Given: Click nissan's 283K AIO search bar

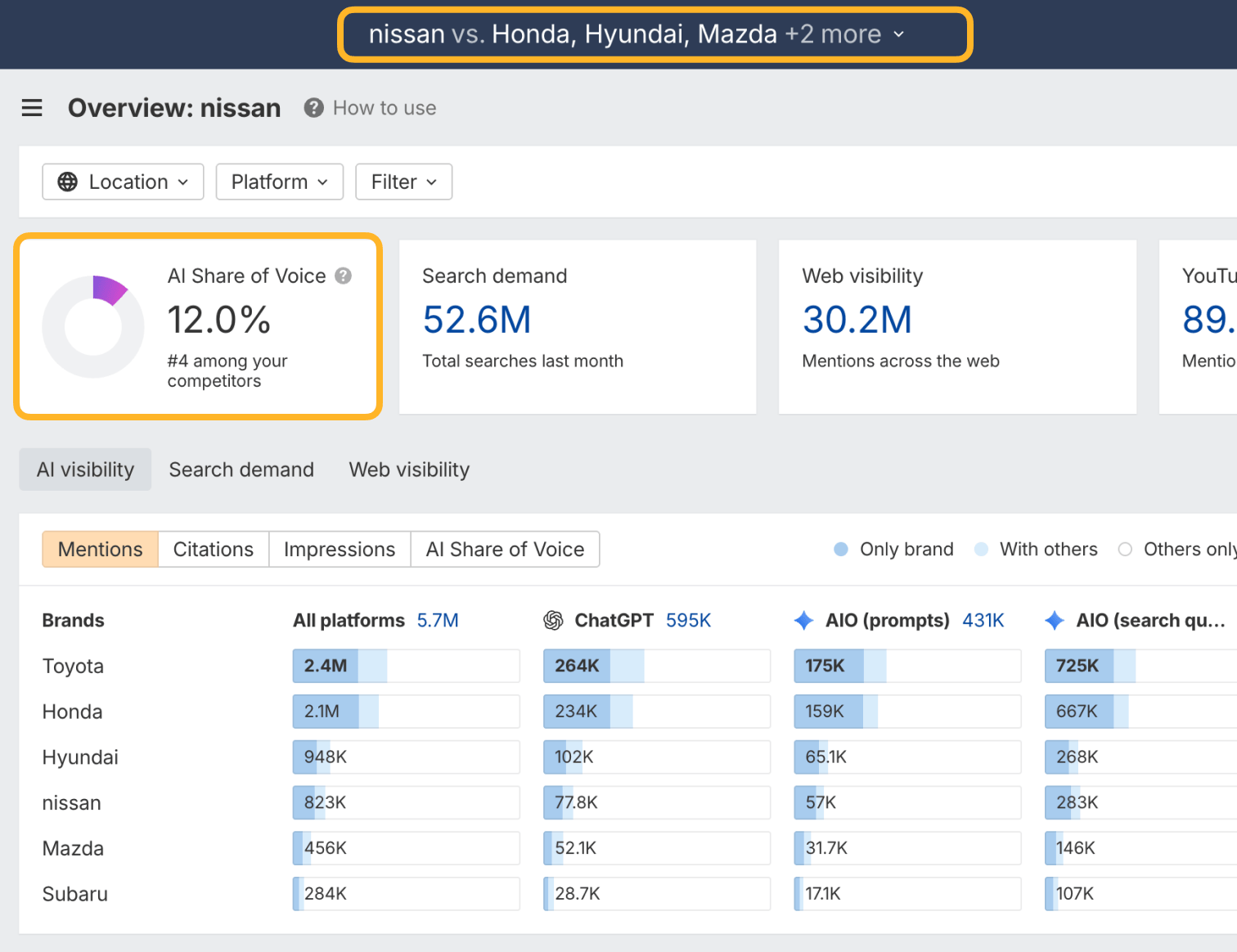Looking at the screenshot, I should pos(1140,802).
